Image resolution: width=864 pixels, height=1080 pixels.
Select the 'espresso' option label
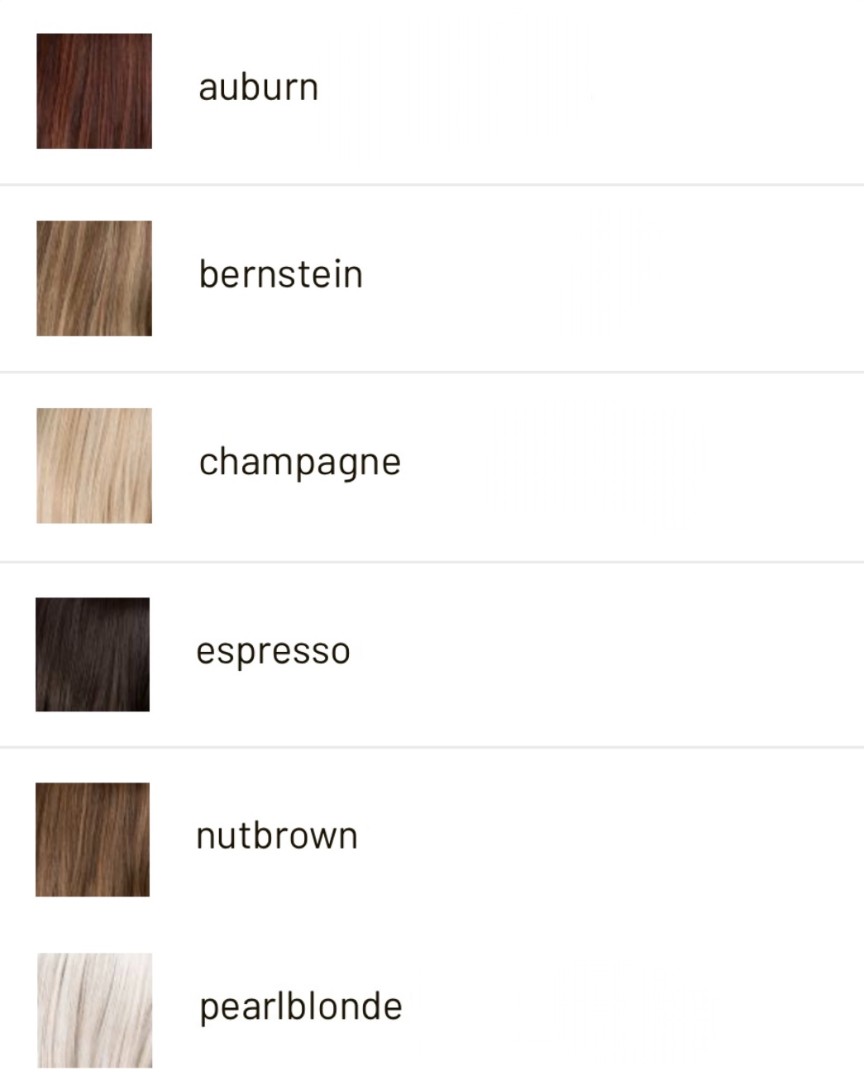point(274,652)
